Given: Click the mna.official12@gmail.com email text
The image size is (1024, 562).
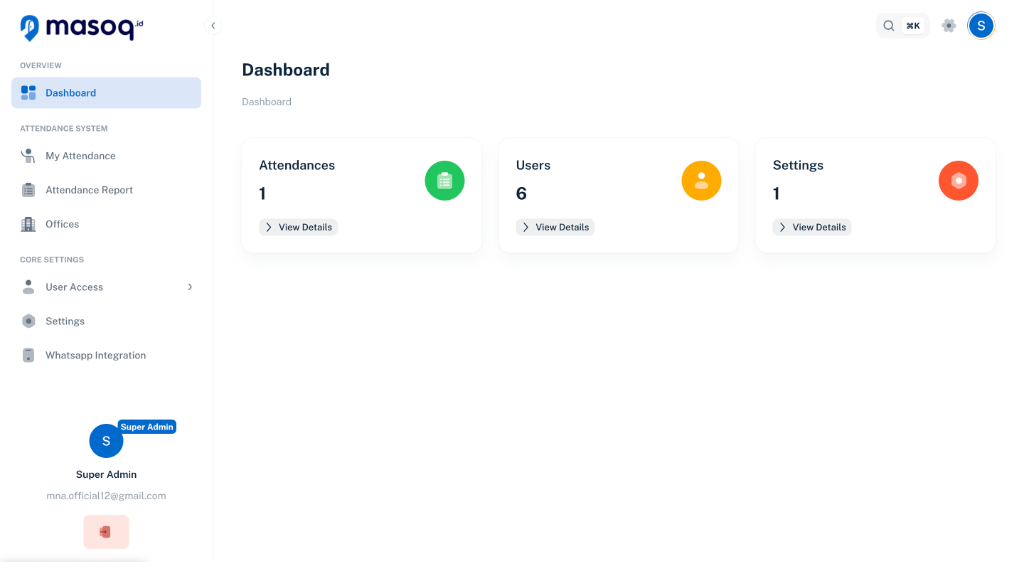Looking at the screenshot, I should (106, 495).
